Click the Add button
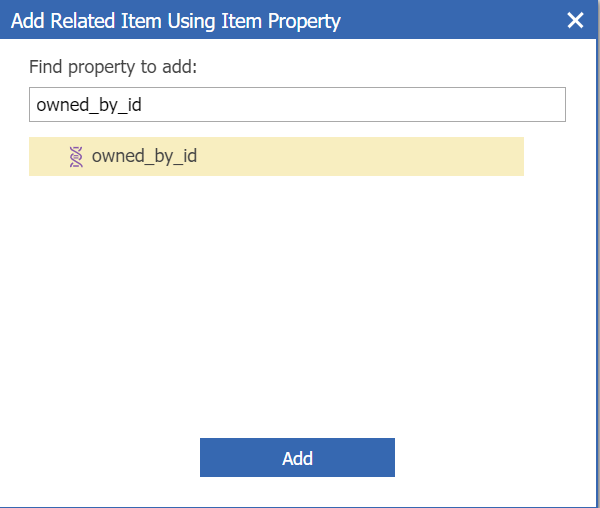 (297, 458)
